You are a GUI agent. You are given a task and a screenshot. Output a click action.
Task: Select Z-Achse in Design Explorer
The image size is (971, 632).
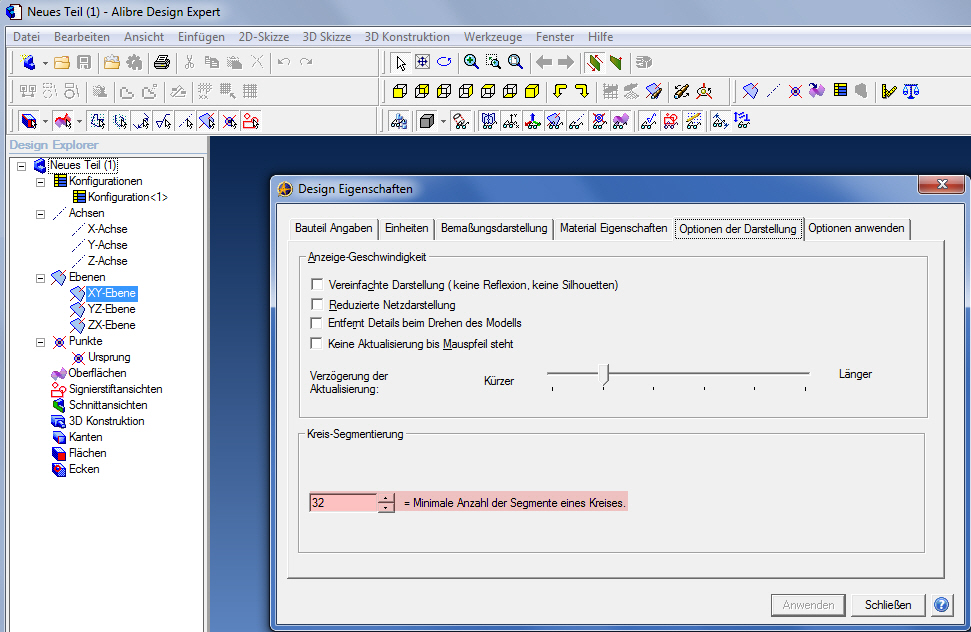107,261
